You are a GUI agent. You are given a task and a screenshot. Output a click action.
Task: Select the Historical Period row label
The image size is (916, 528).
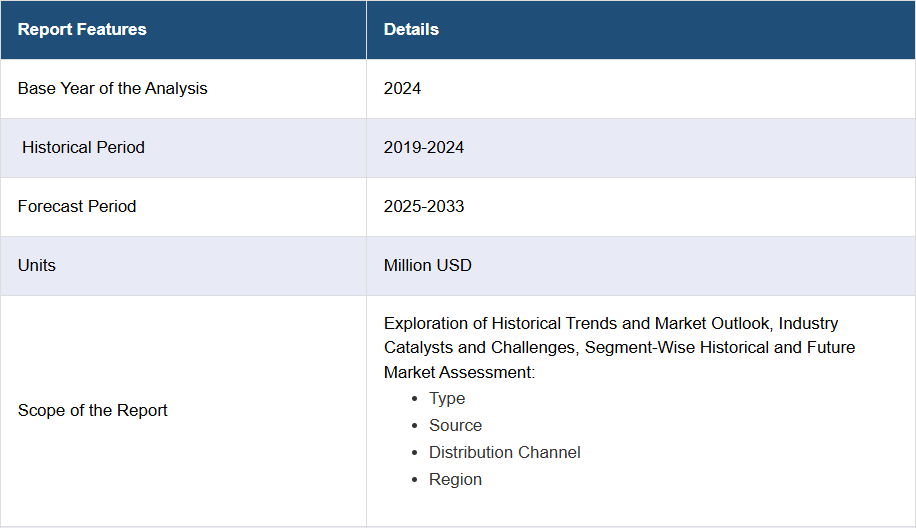tap(83, 147)
